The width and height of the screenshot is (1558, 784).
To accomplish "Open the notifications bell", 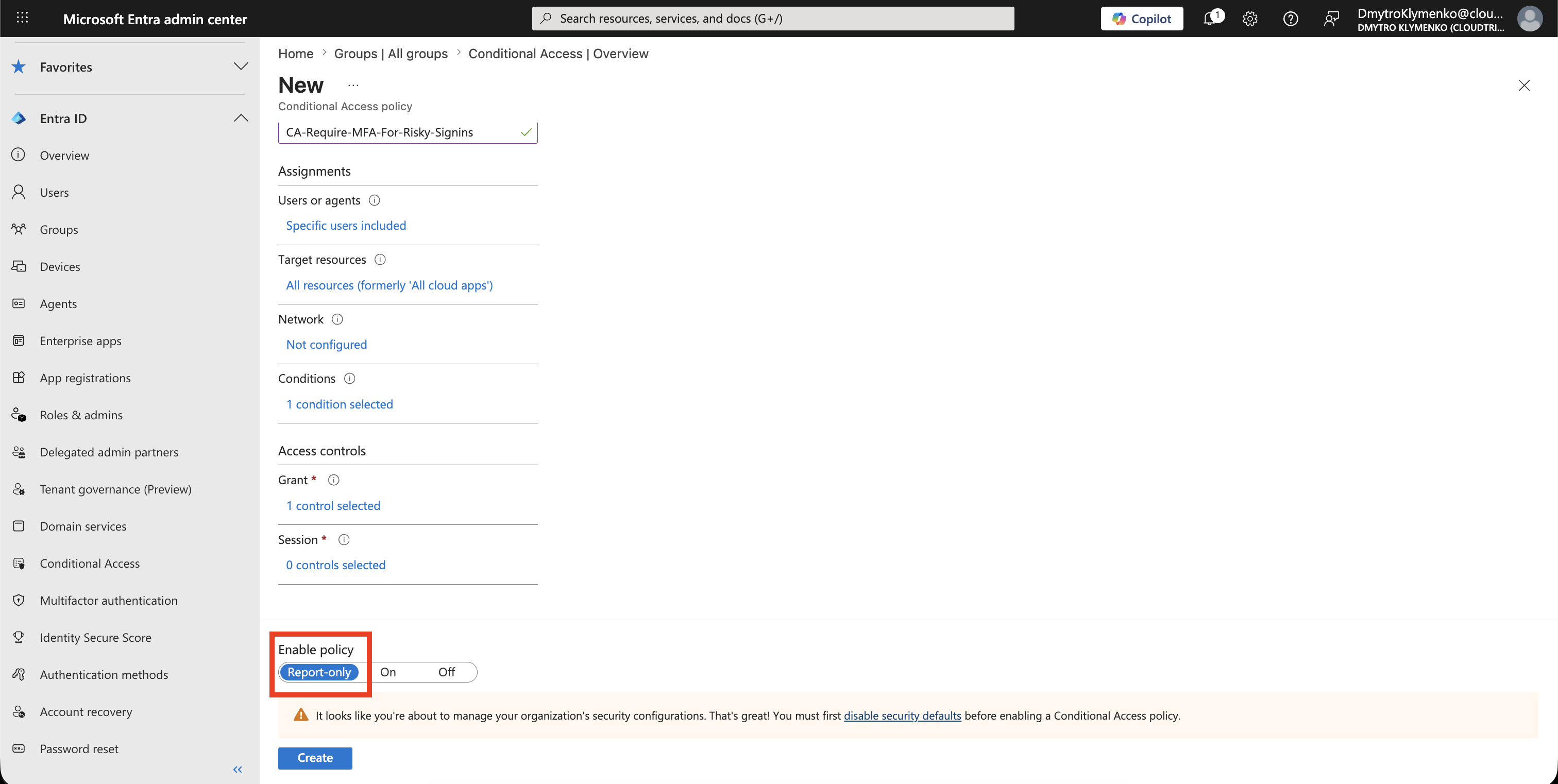I will tap(1210, 19).
